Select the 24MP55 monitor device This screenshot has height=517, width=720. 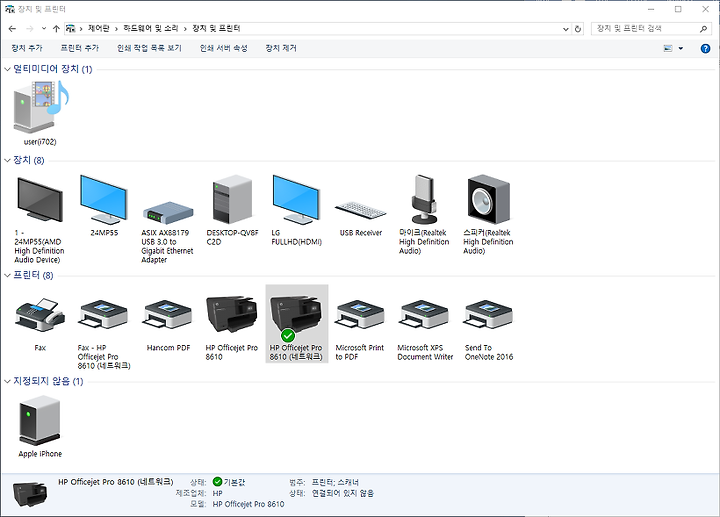point(104,199)
